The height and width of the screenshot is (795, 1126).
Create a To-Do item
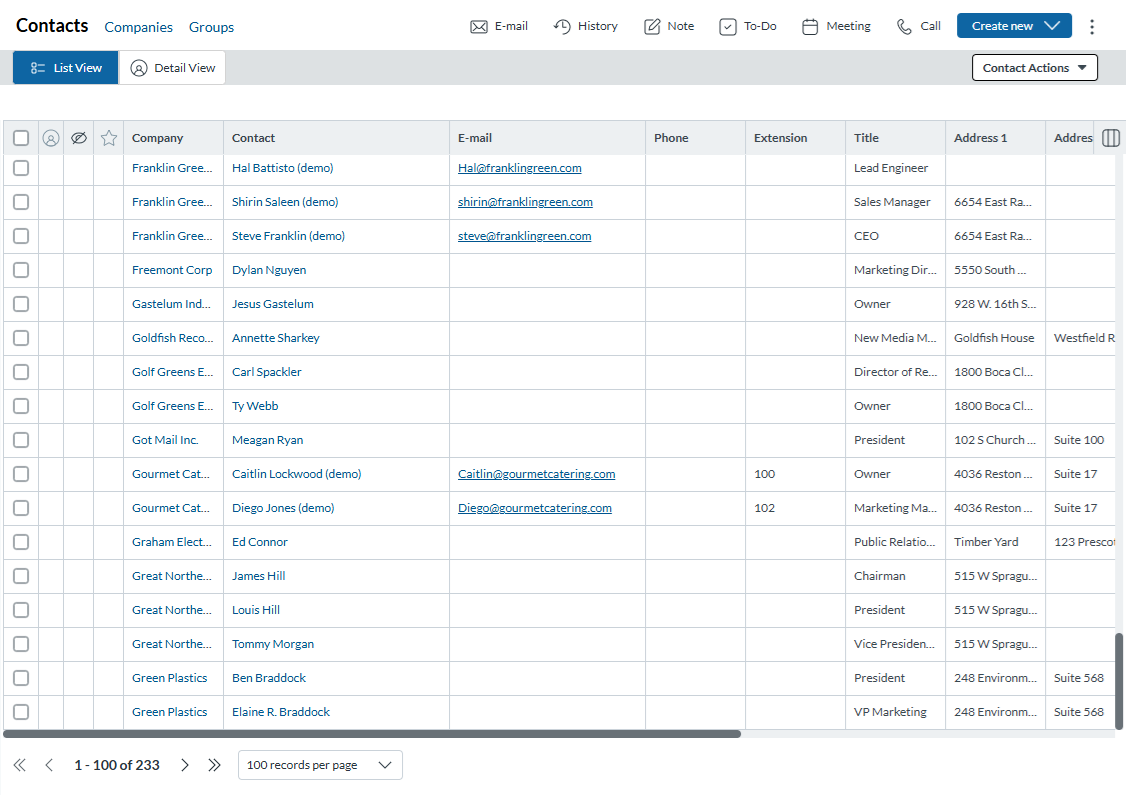[748, 26]
